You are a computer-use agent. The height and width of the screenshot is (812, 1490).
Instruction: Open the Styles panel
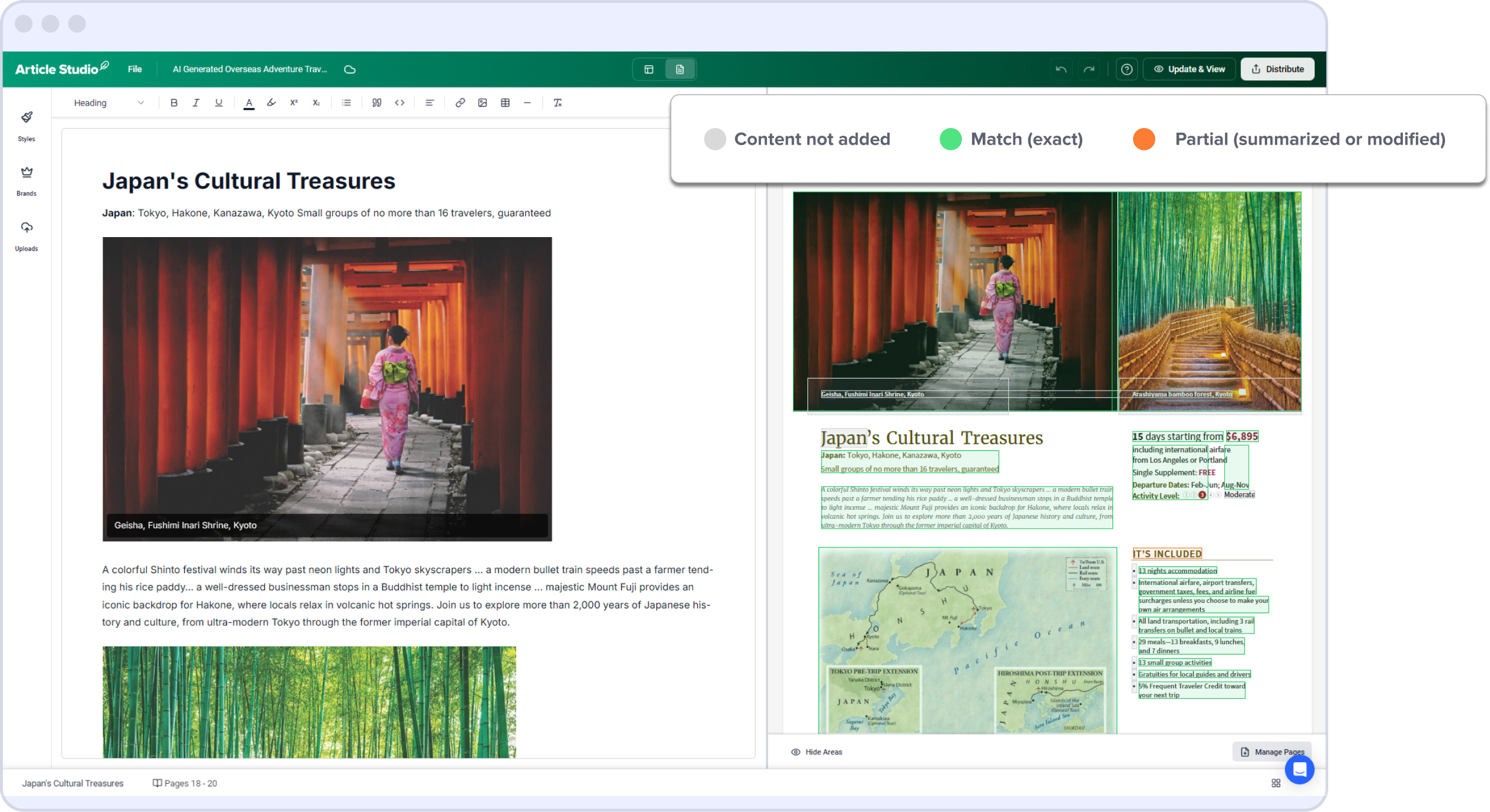(27, 125)
